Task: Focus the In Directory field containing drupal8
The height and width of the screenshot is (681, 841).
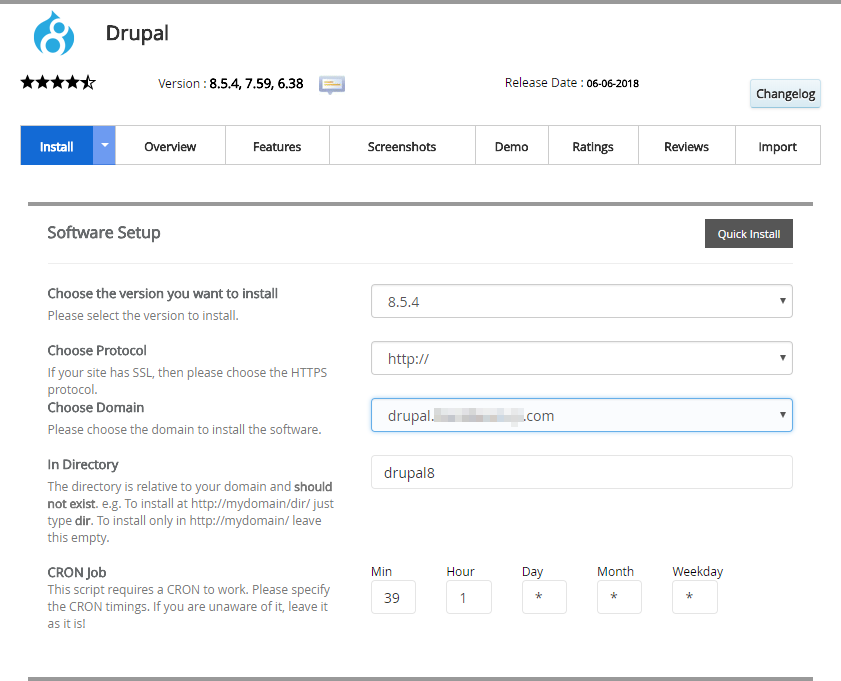Action: click(581, 472)
